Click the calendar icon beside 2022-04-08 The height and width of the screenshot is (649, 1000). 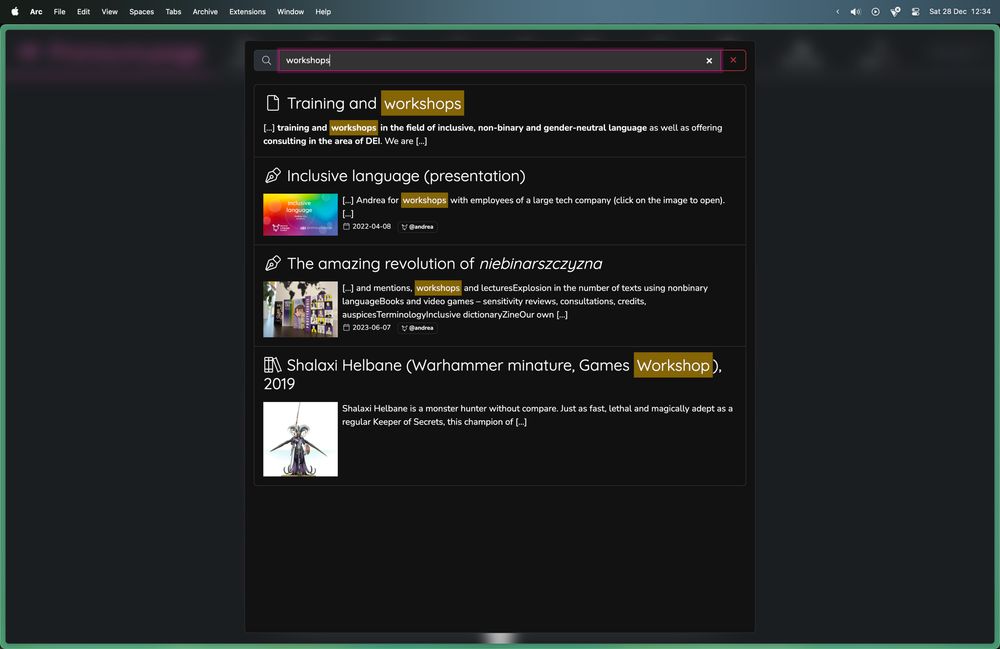[x=346, y=226]
